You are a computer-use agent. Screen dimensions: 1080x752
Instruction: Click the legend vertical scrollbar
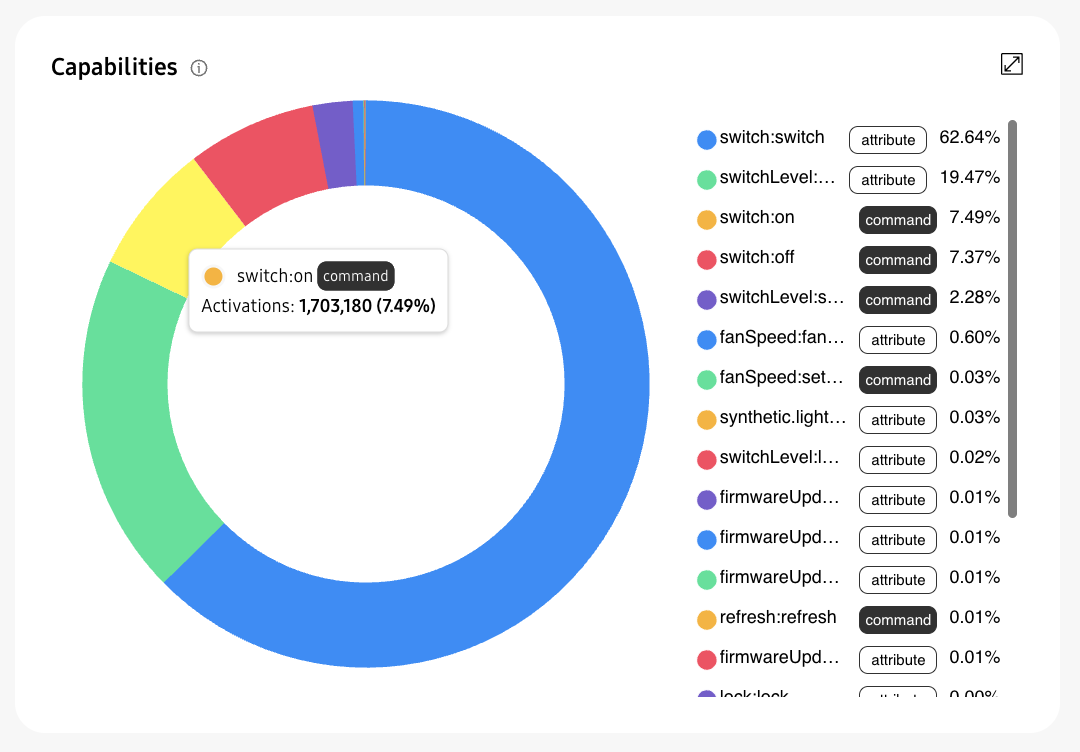(1012, 318)
